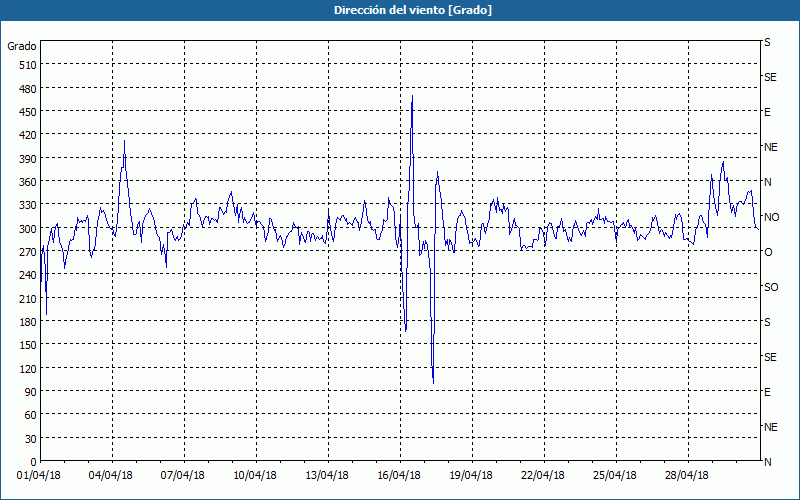
Task: Select the O compass direction label
Action: pos(768,252)
